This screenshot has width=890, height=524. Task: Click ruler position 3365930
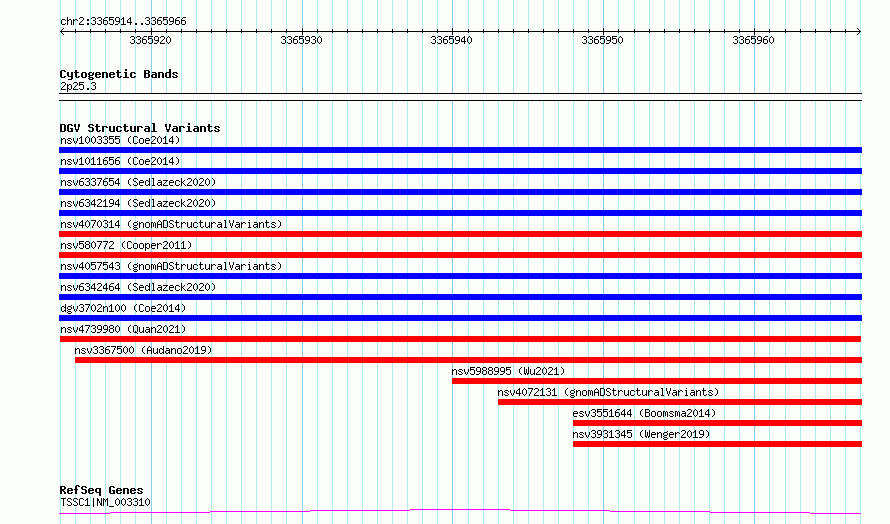[301, 40]
